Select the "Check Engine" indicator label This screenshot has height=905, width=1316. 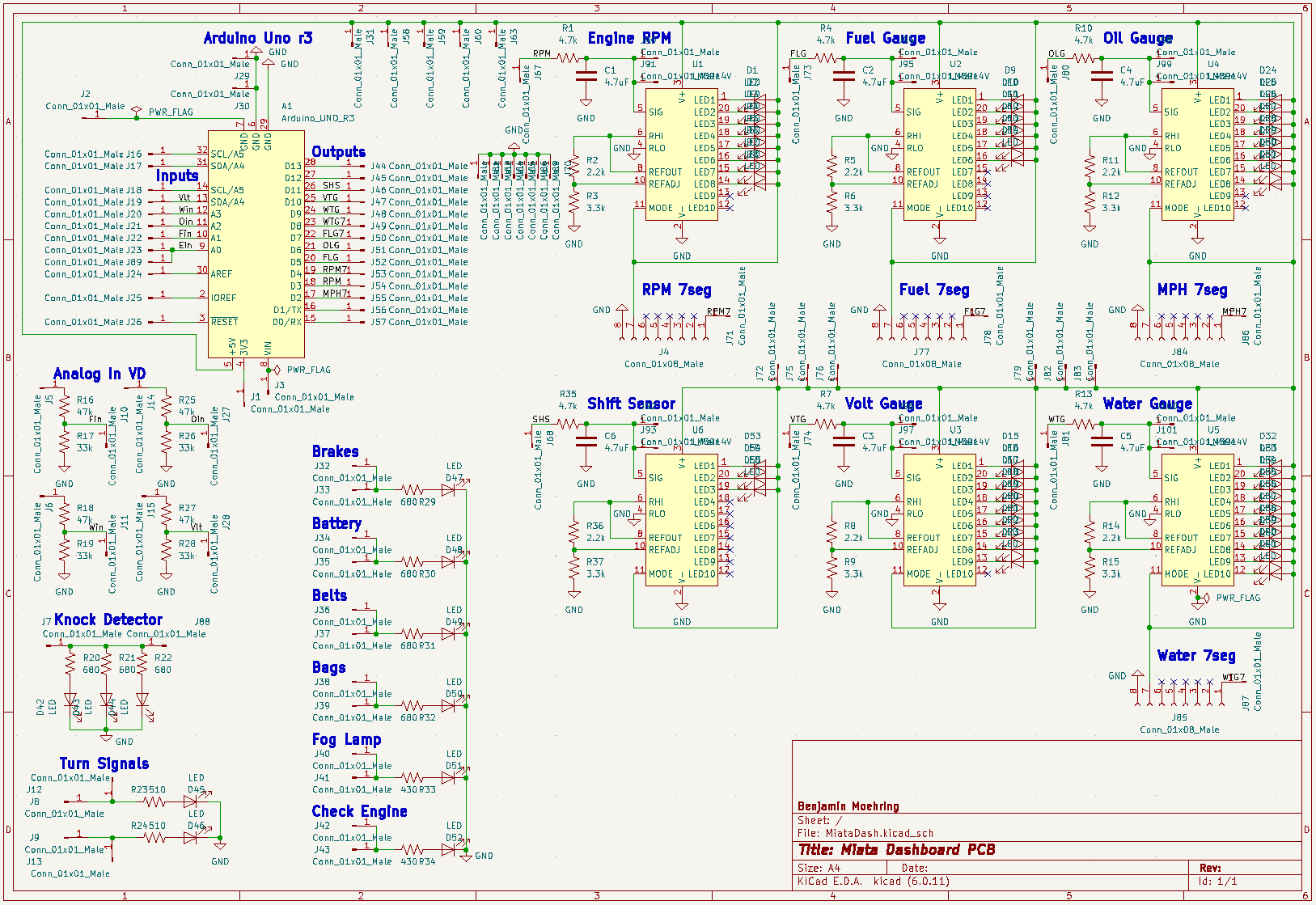tap(360, 811)
